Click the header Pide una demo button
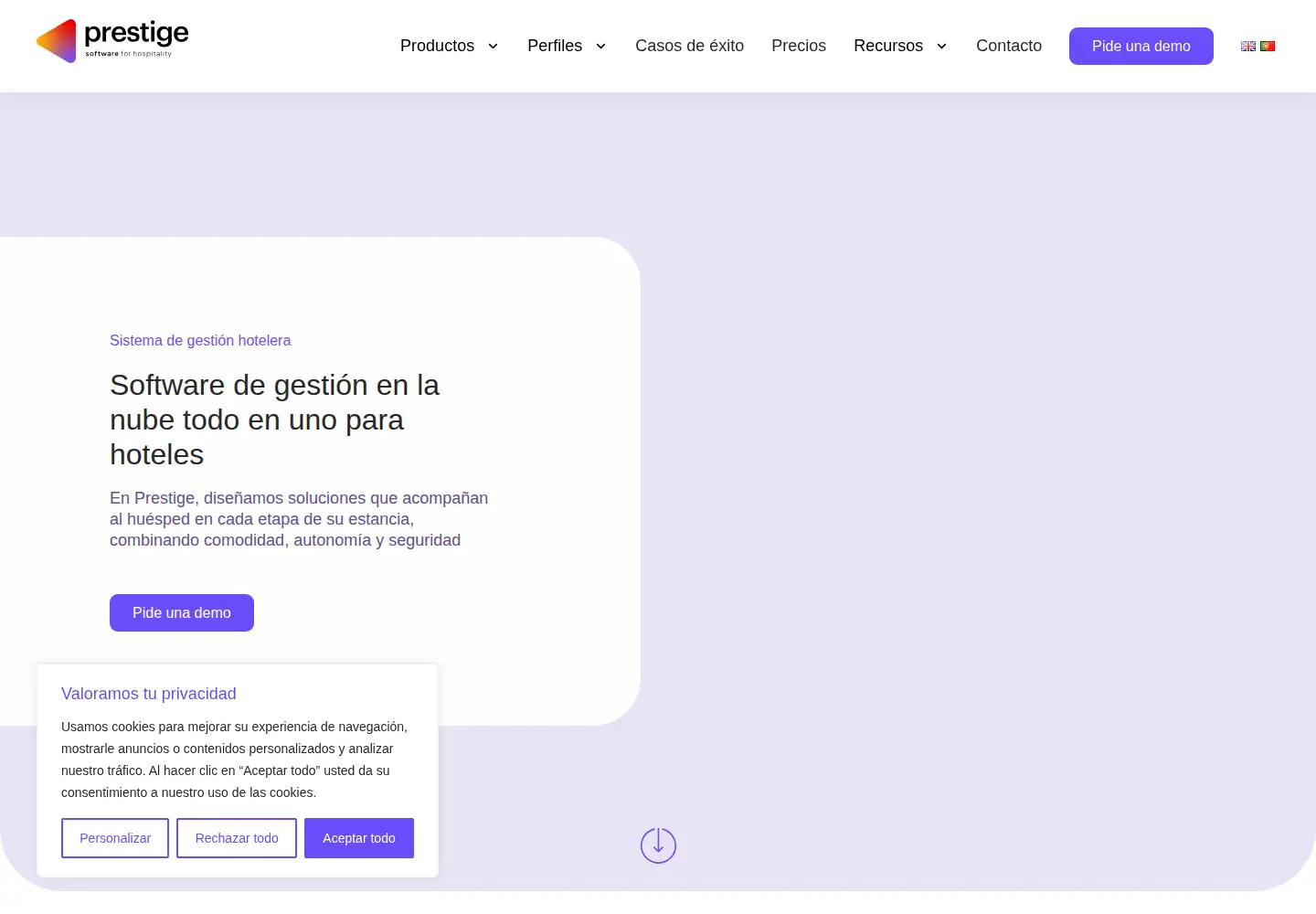The image size is (1316, 914). [1141, 46]
